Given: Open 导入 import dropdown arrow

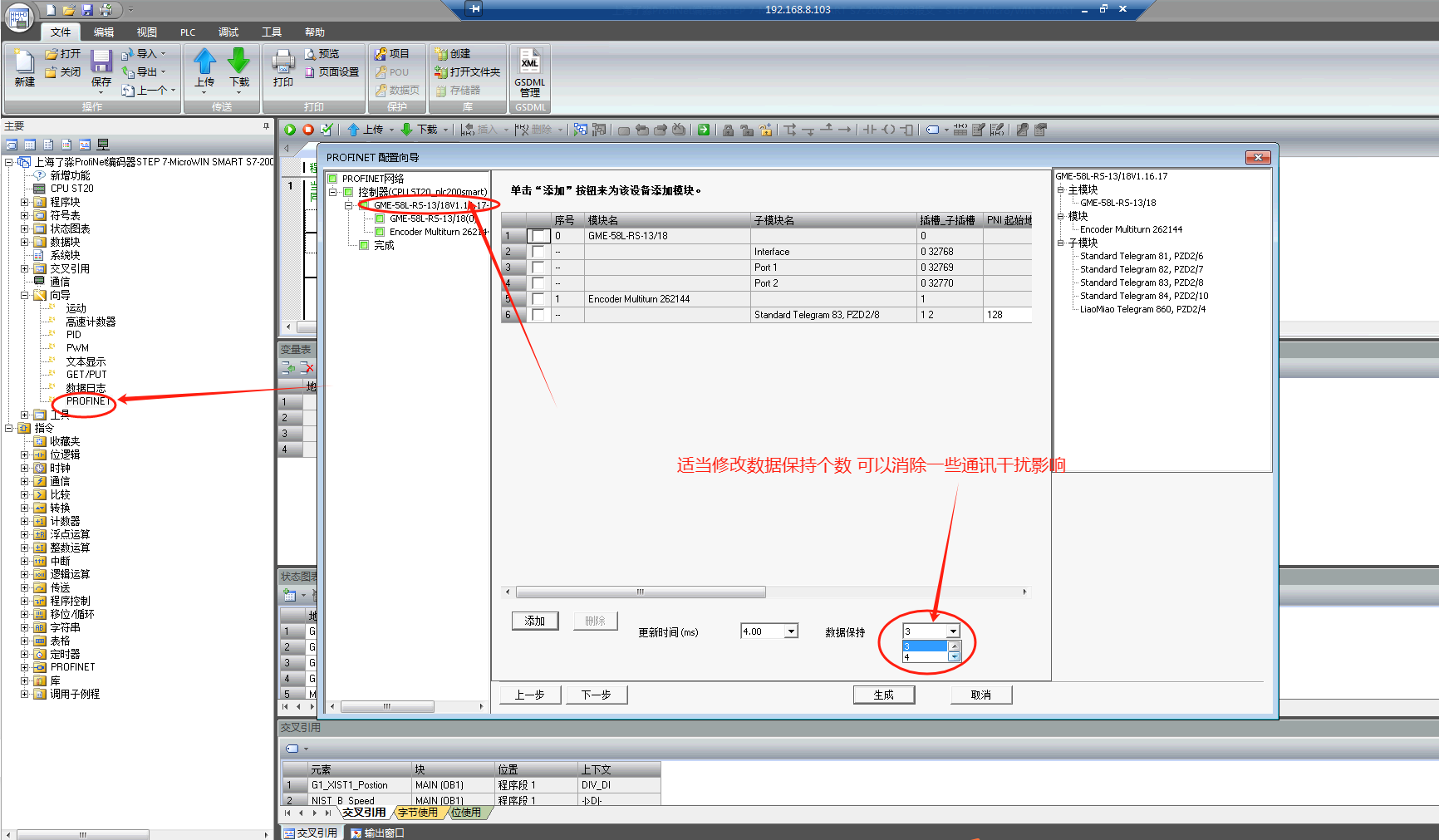Looking at the screenshot, I should point(163,54).
